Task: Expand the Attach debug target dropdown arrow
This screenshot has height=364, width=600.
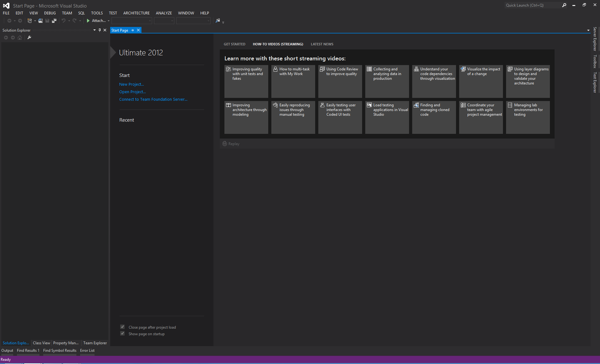Action: 109,21
